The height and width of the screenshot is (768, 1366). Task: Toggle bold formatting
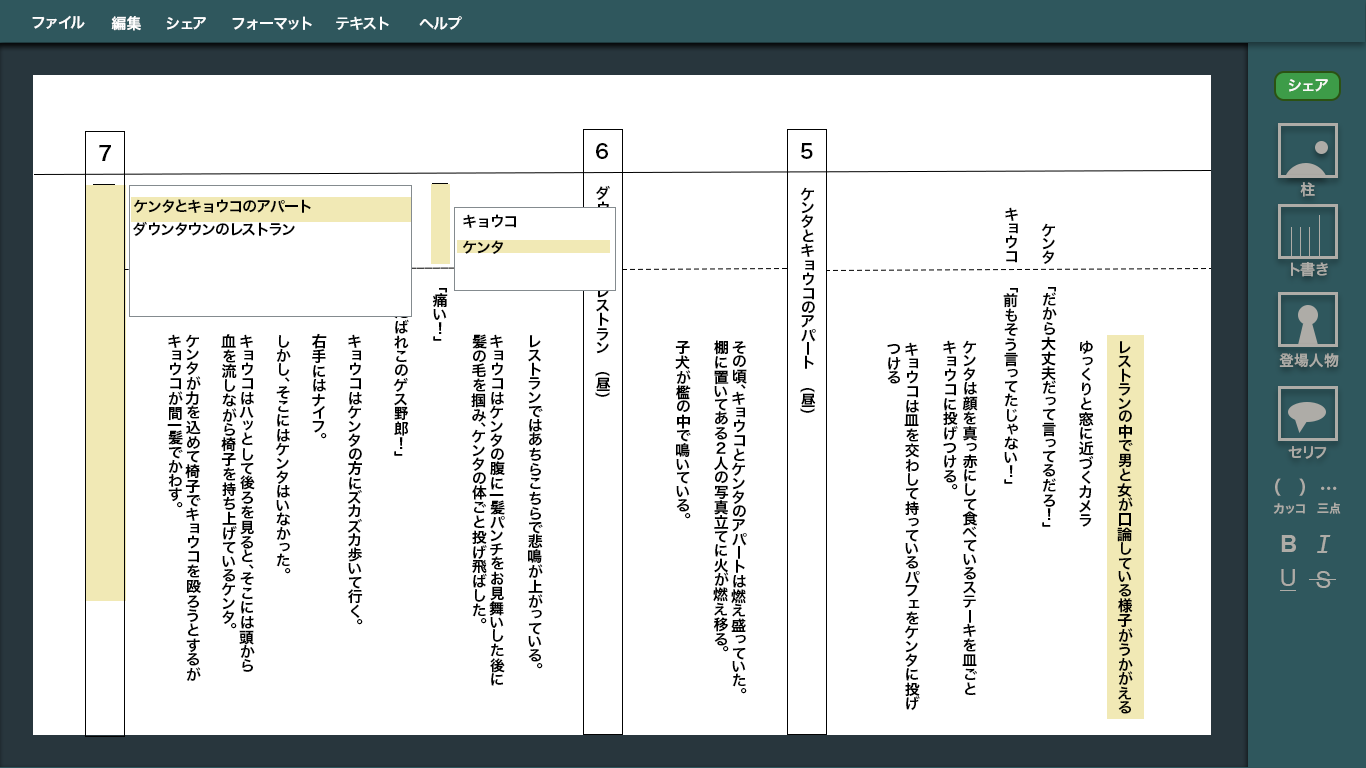click(x=1288, y=544)
